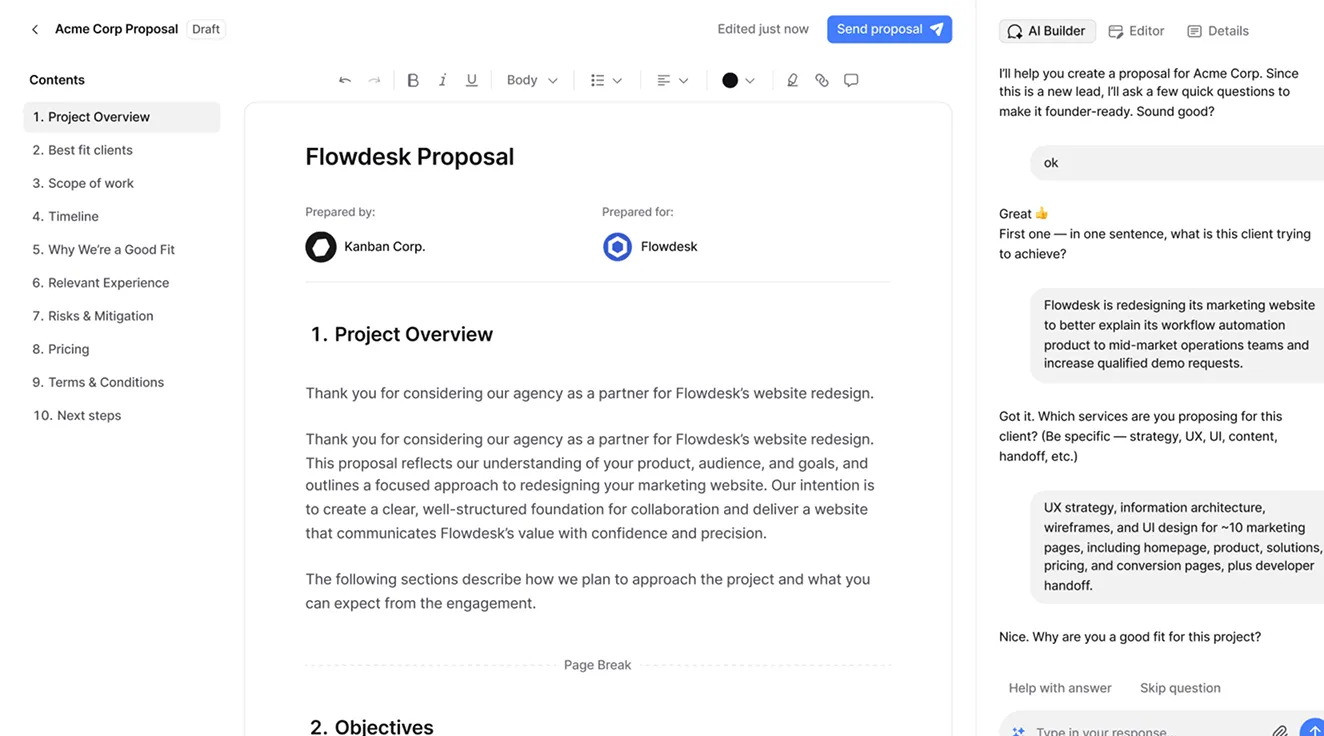
Task: Click the undo arrow
Action: click(x=346, y=79)
